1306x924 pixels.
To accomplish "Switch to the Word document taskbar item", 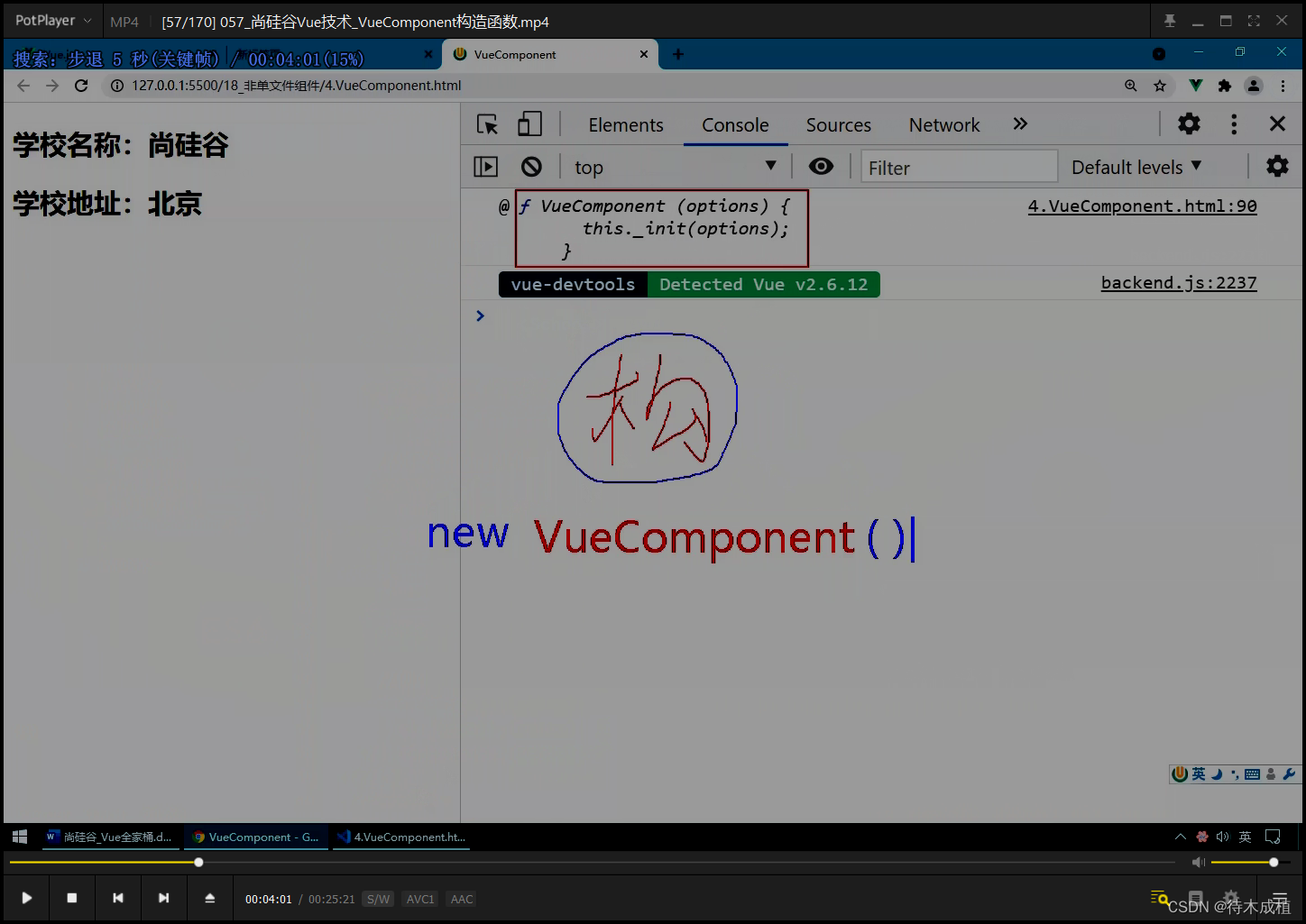I will (x=109, y=837).
